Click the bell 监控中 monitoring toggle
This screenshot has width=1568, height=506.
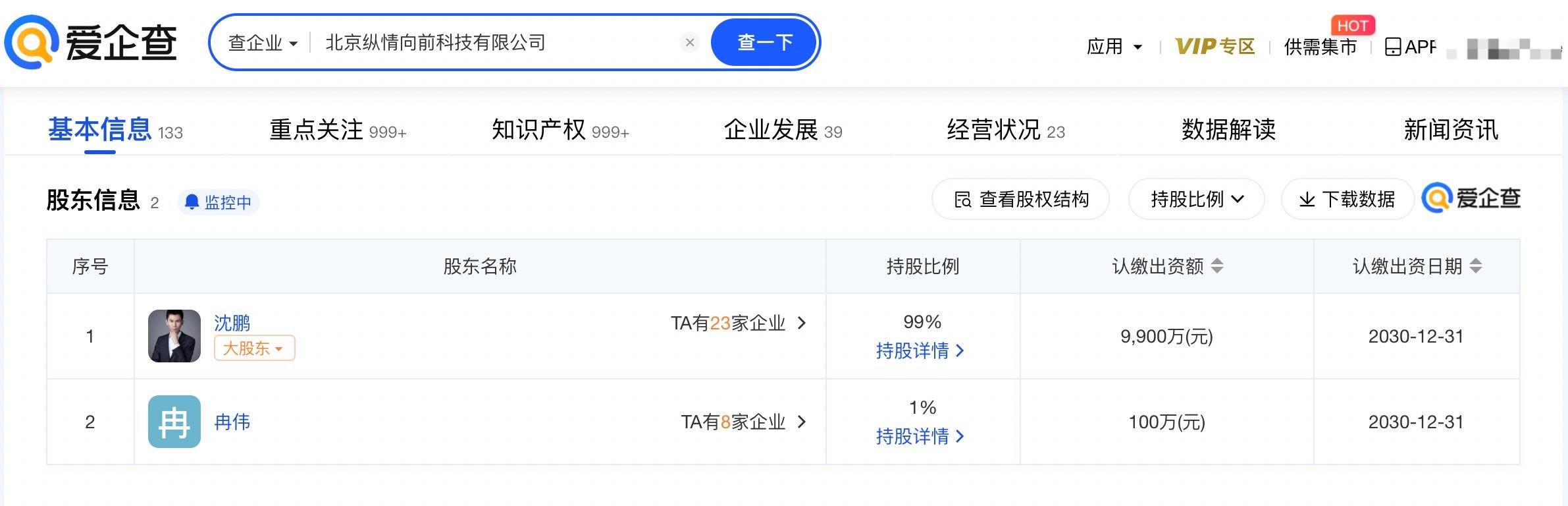click(x=219, y=202)
